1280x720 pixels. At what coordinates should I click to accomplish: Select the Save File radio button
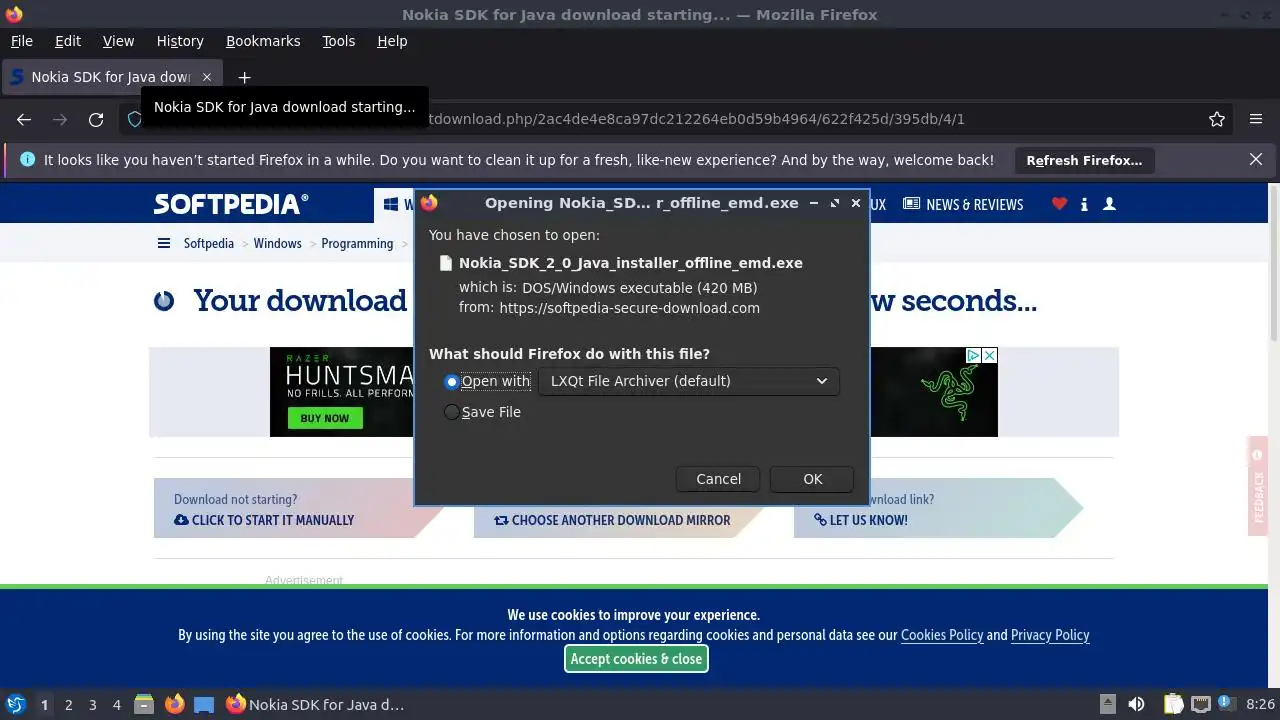tap(452, 412)
